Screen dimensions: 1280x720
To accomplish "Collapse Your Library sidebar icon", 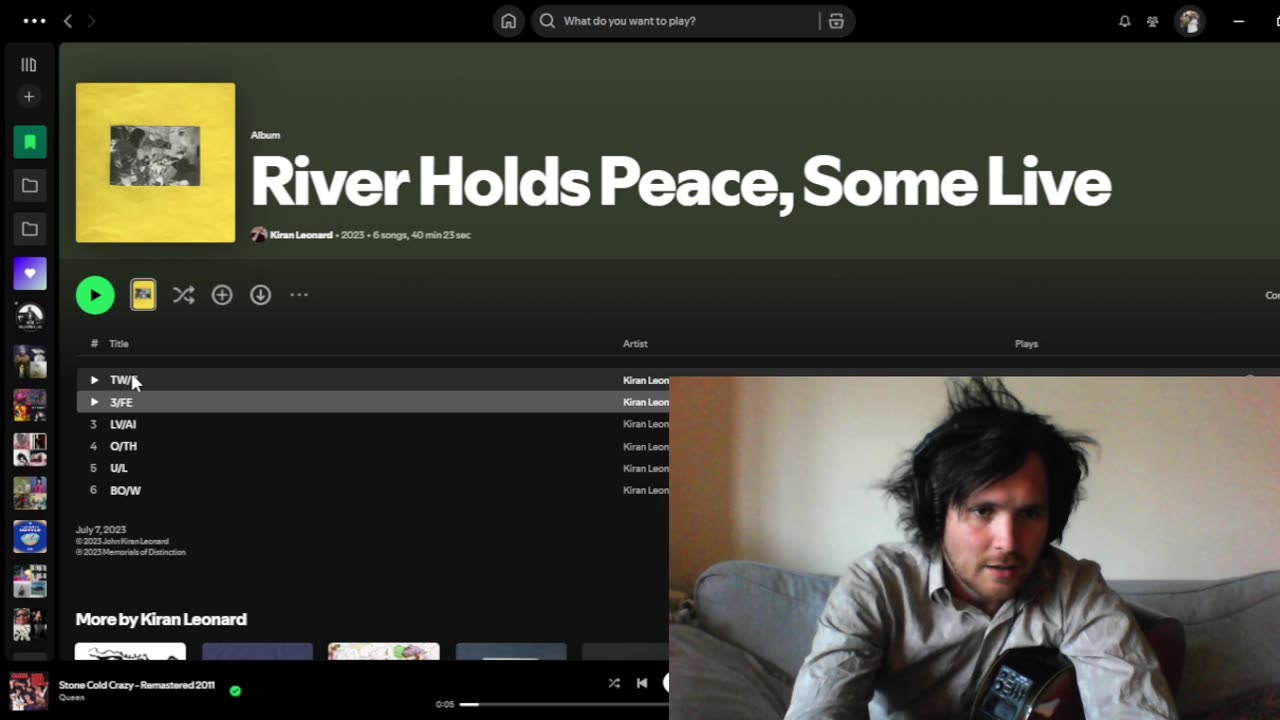I will (29, 65).
